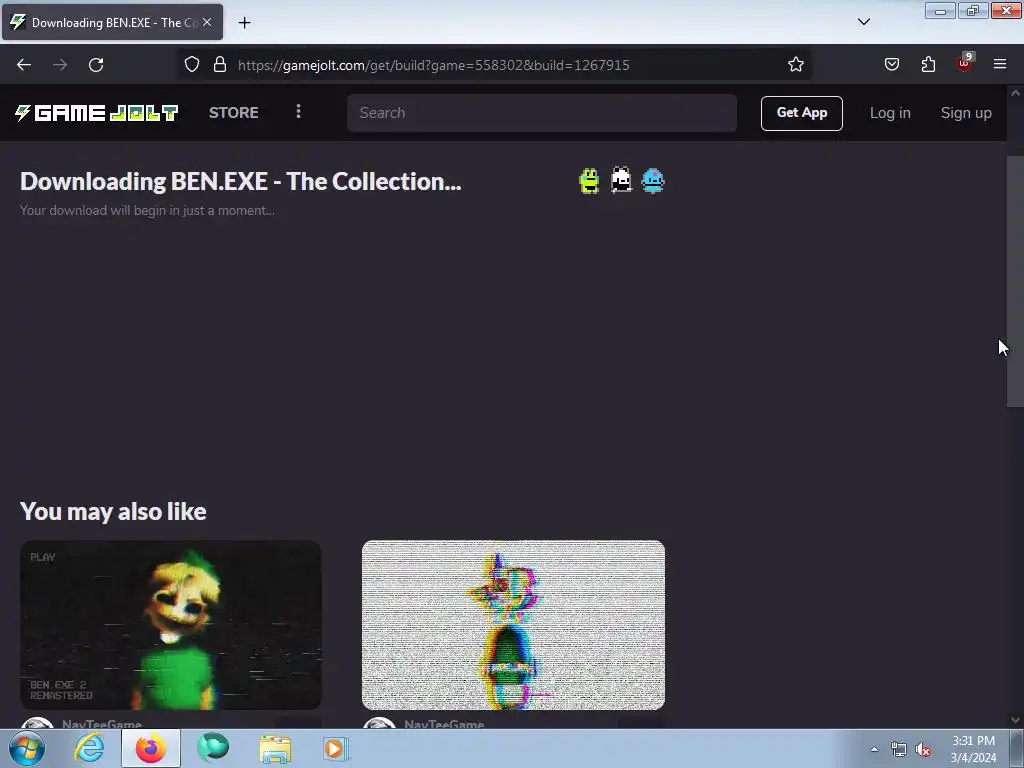
Task: Switch to Firefox in the taskbar
Action: pyautogui.click(x=151, y=748)
